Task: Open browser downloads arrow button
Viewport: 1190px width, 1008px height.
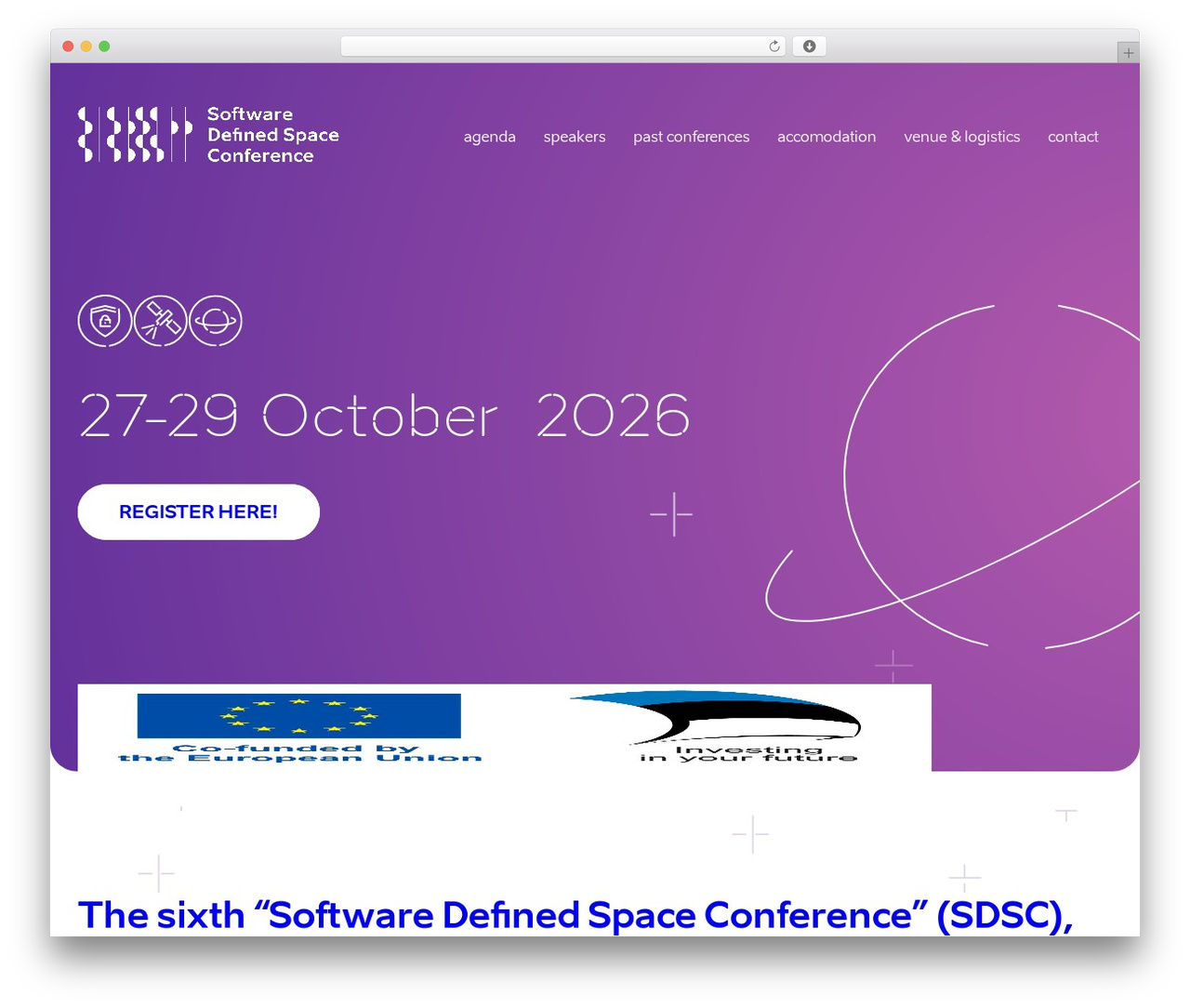Action: [809, 46]
